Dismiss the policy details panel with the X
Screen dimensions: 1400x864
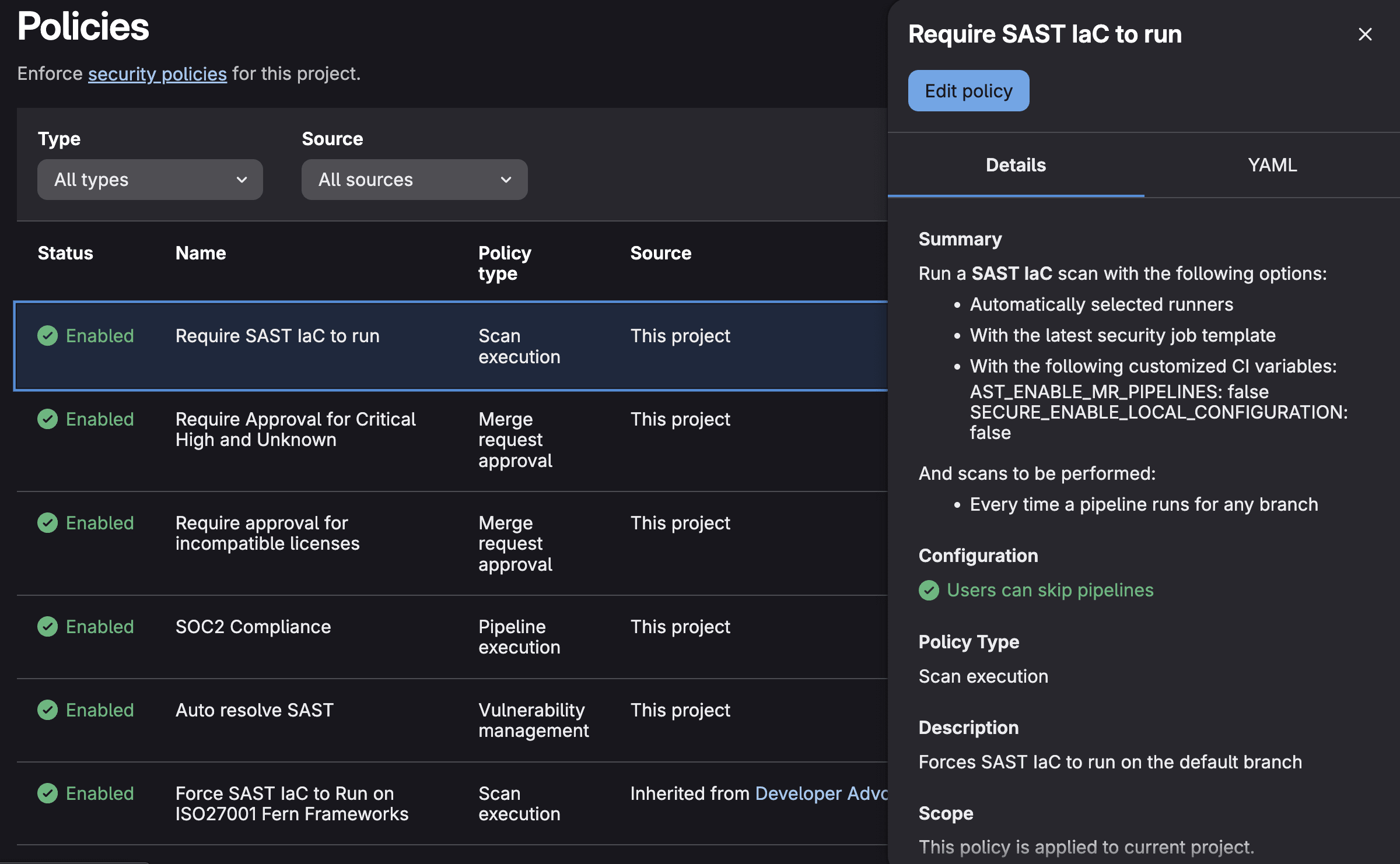pos(1364,34)
